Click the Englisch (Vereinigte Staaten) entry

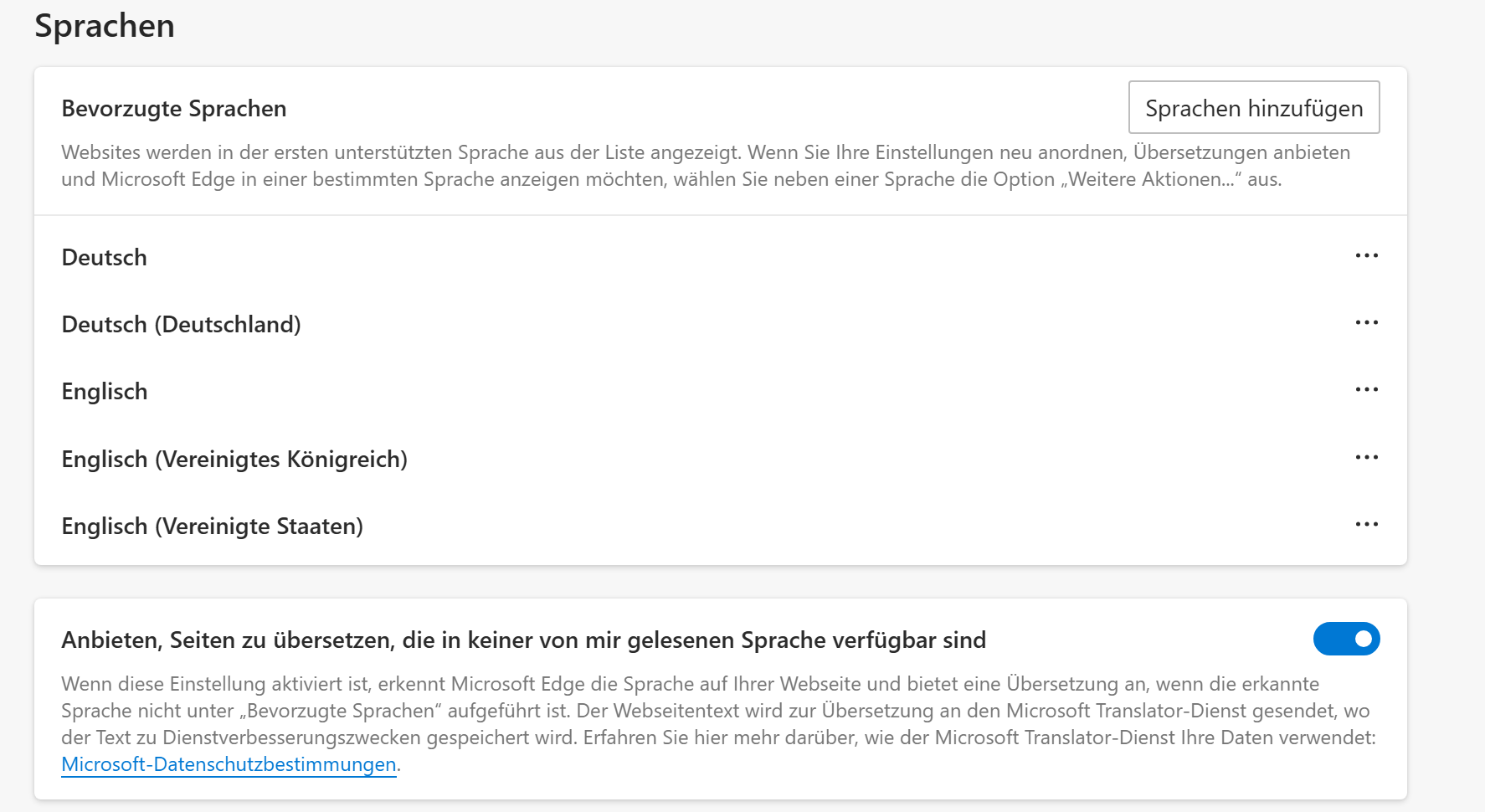(x=212, y=527)
